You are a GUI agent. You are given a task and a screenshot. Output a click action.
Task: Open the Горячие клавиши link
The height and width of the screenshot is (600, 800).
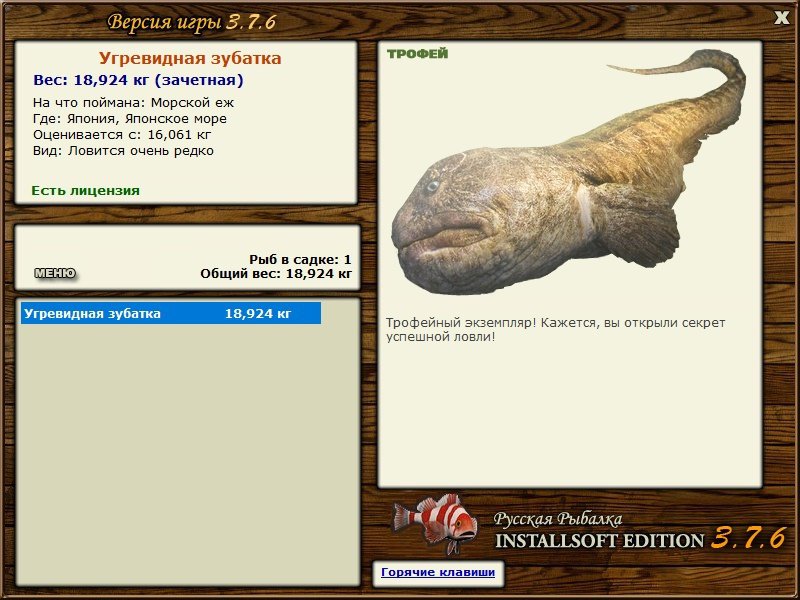[438, 572]
